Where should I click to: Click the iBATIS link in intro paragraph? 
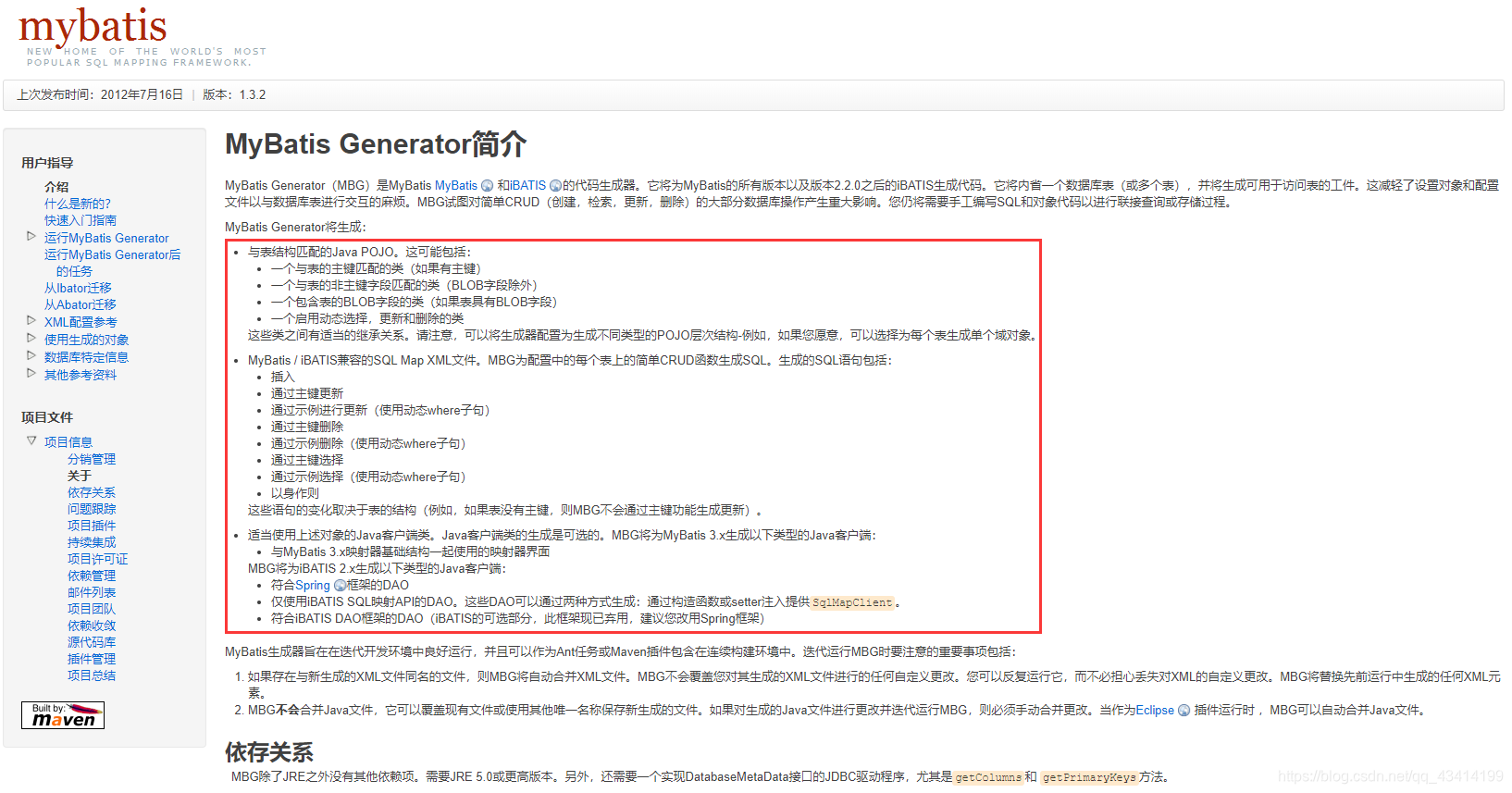pyautogui.click(x=528, y=186)
